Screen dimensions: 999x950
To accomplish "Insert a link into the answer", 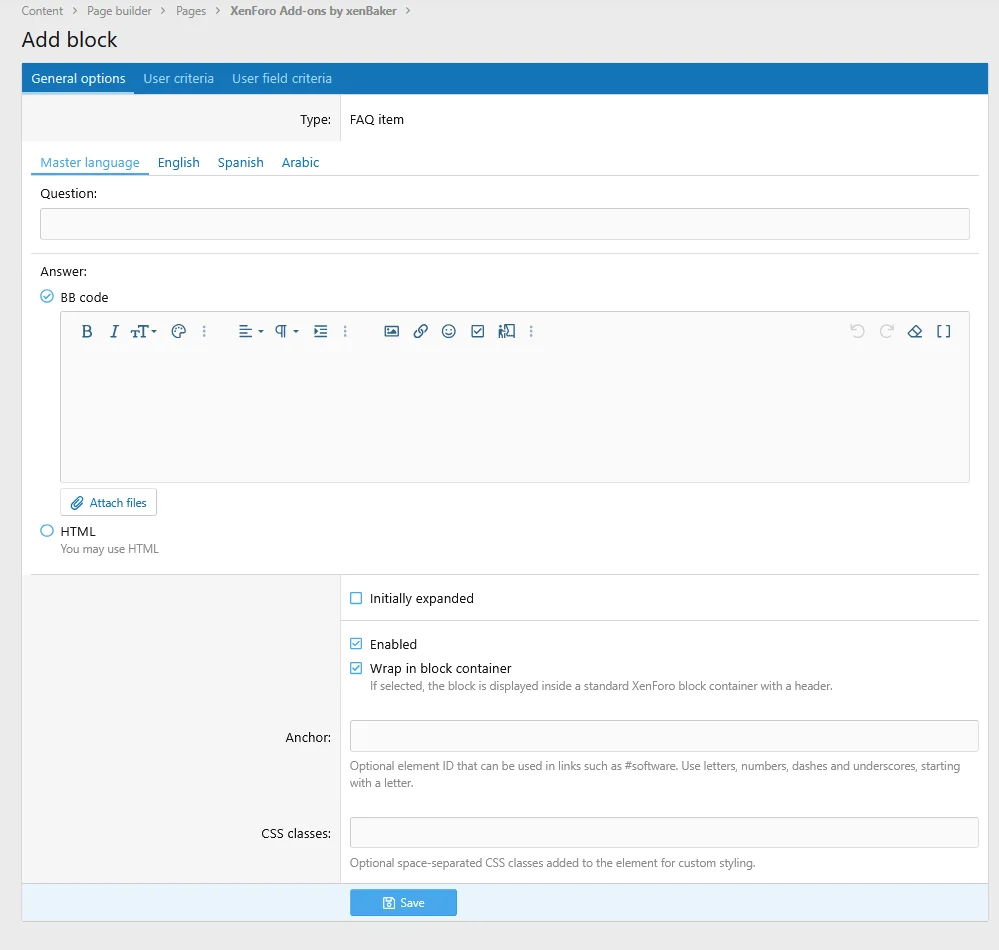I will pos(420,331).
